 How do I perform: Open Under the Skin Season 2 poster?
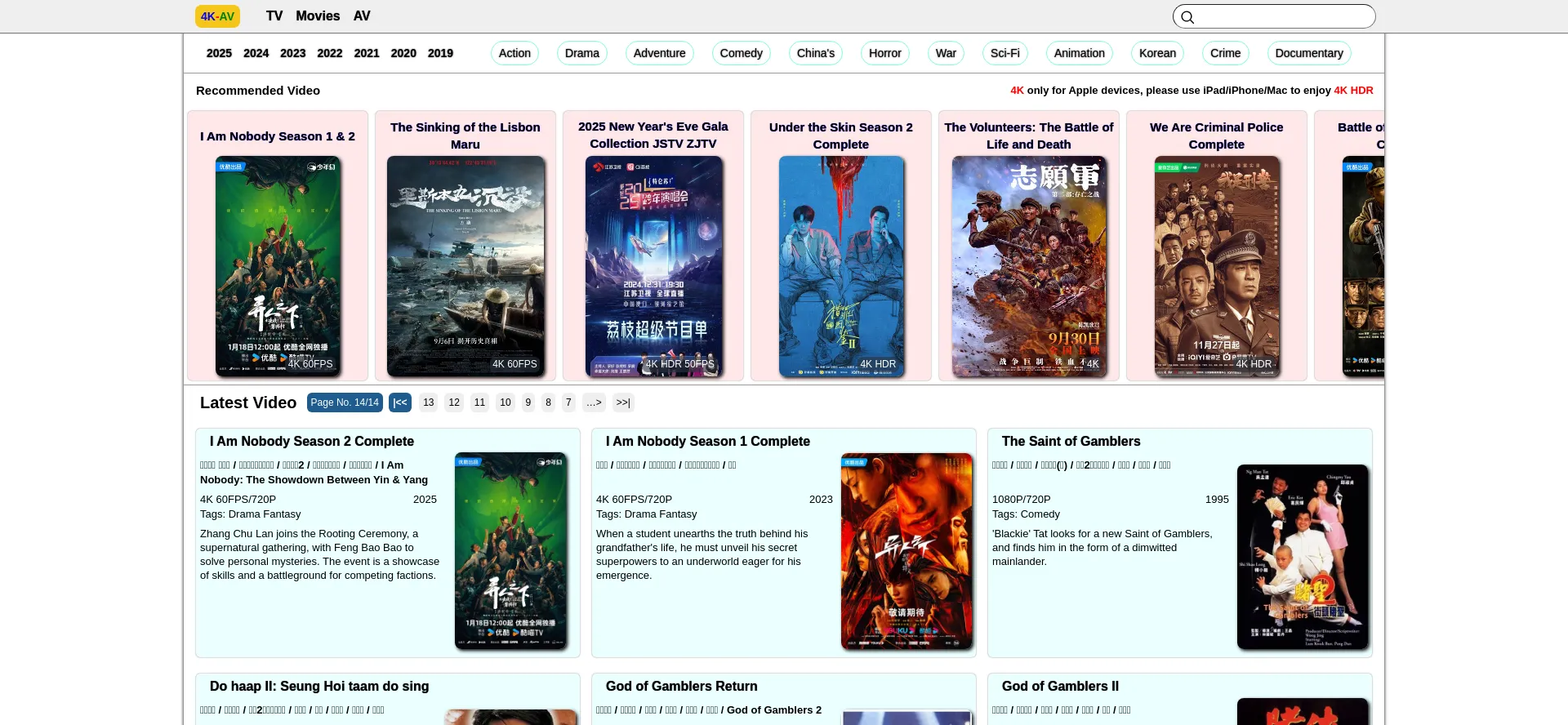[841, 266]
